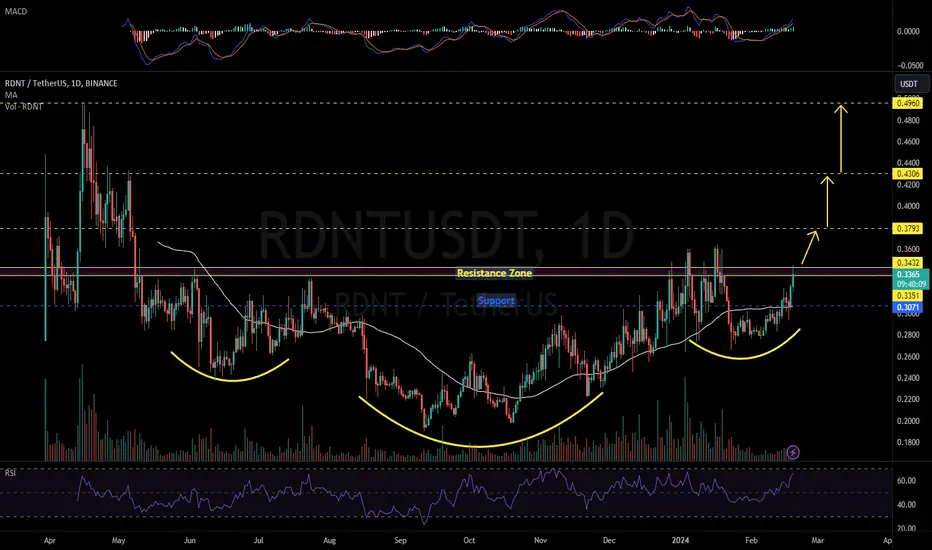
Task: Click the 0.4306 yellow price label
Action: (x=908, y=174)
